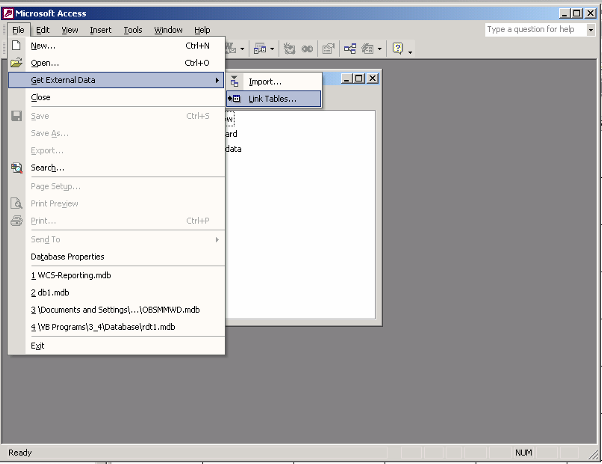
Task: Click the Import icon in the submenu
Action: [234, 81]
